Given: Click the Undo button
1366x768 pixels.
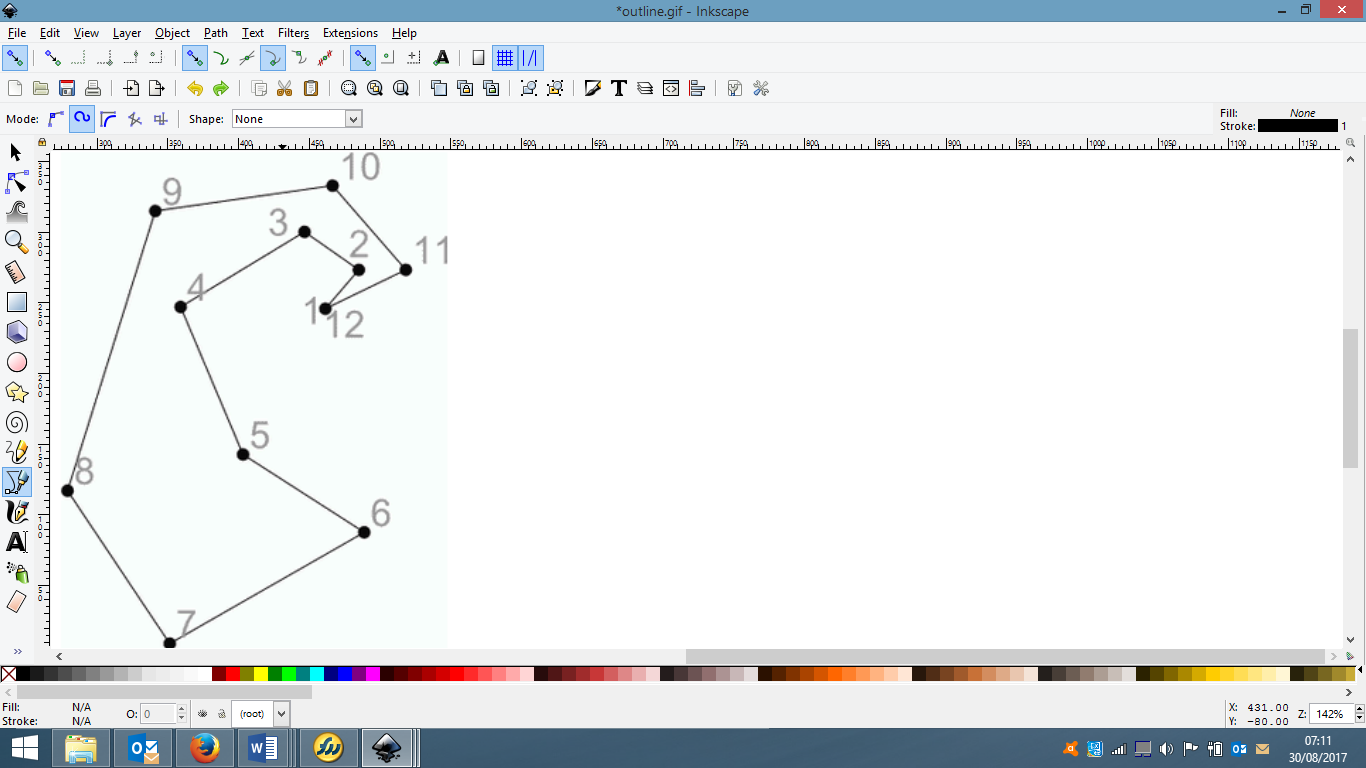Looking at the screenshot, I should pyautogui.click(x=195, y=88).
